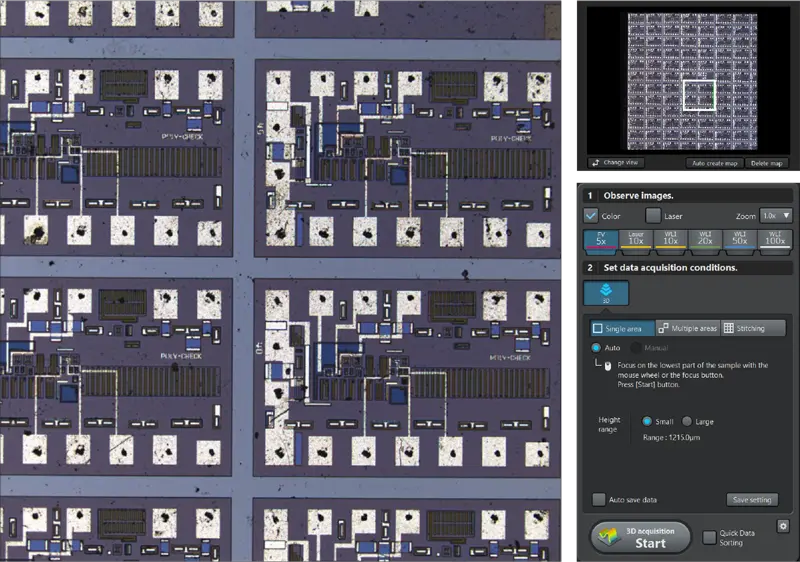800x562 pixels.
Task: Choose the WLI 10x objective
Action: (670, 240)
